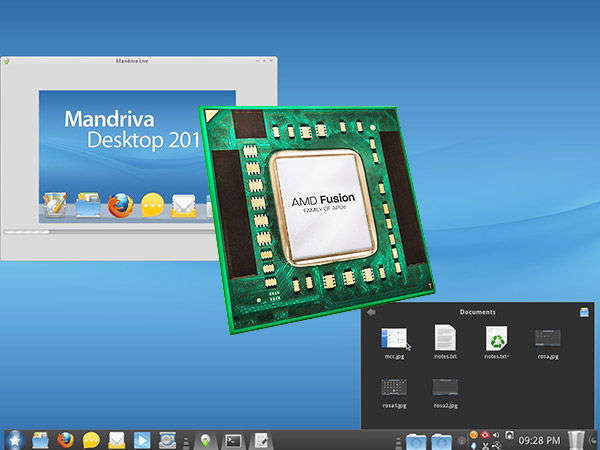The width and height of the screenshot is (600, 450).
Task: Open the yellow chat app in taskbar
Action: (x=91, y=439)
